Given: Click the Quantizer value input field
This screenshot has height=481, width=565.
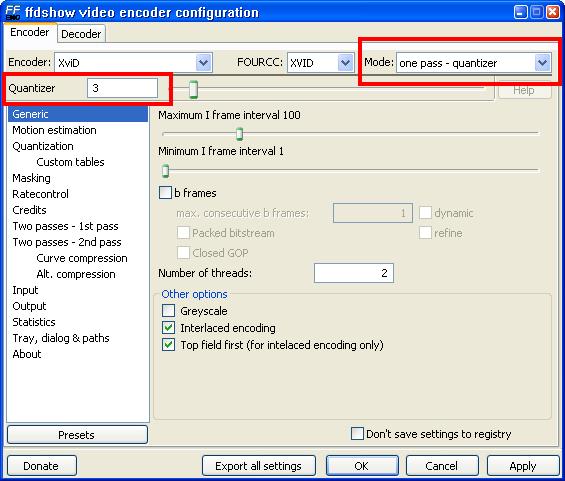Looking at the screenshot, I should 123,88.
